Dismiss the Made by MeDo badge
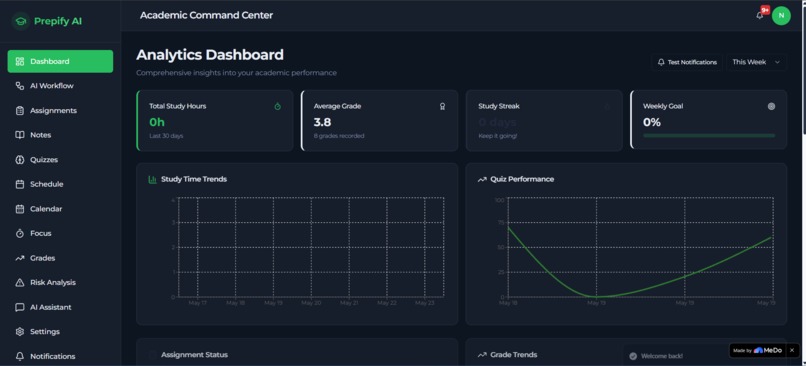Viewport: 806px width, 366px height. (792, 350)
